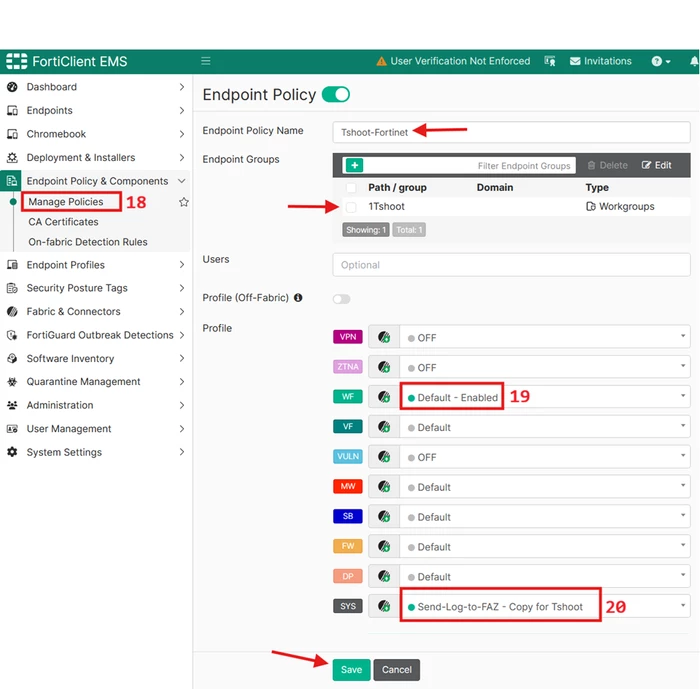Image resolution: width=700 pixels, height=689 pixels.
Task: Open the VF profile dropdown
Action: point(545,427)
